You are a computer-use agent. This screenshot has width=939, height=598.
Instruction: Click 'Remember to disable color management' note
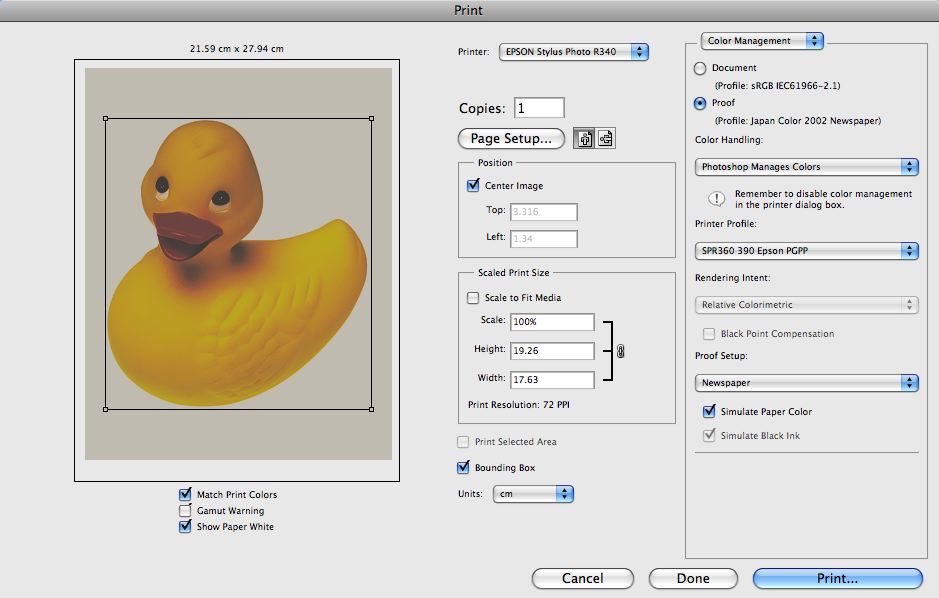point(823,199)
